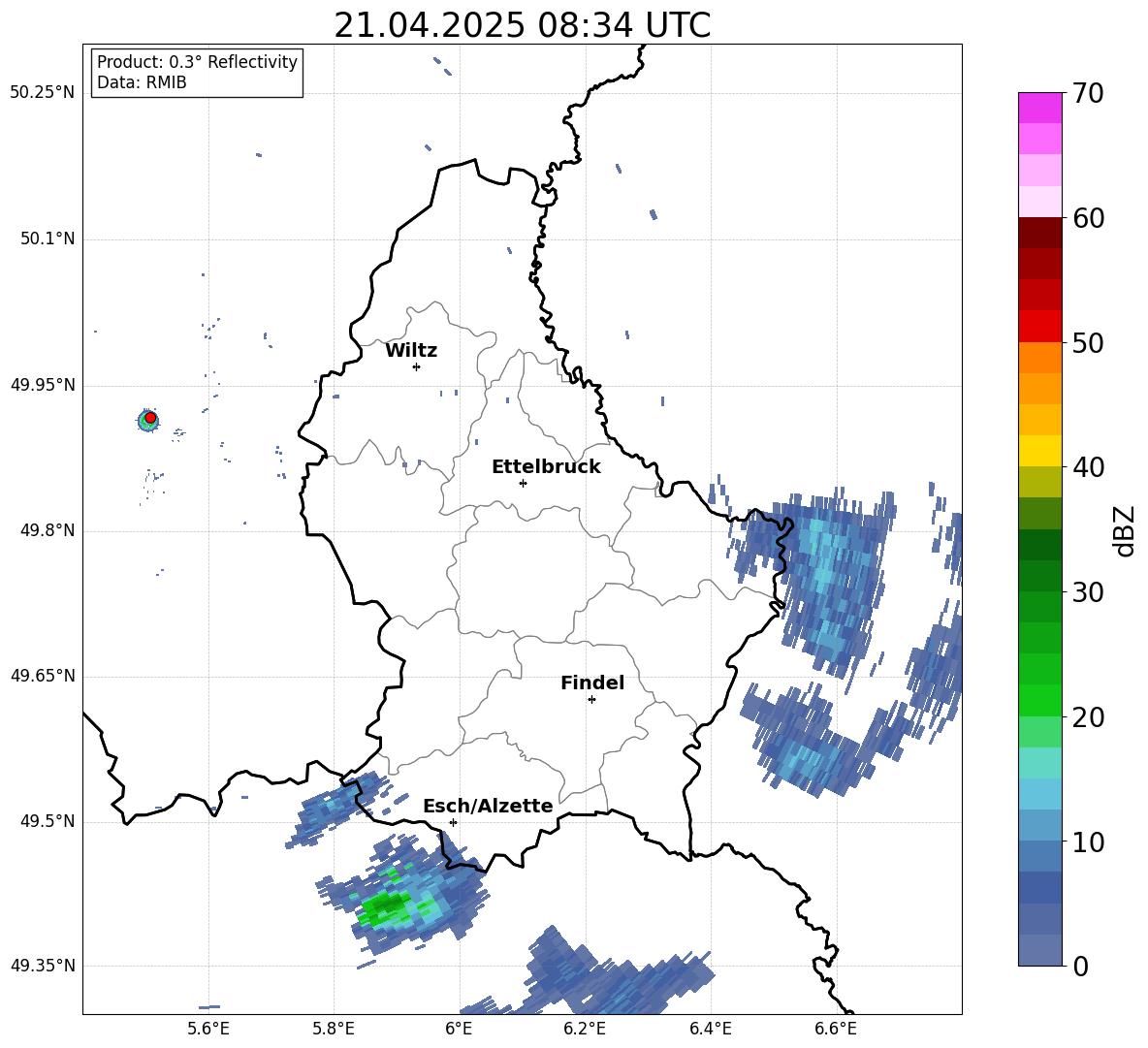Click the 50.25°N latitude label
This screenshot has width=1148, height=1048.
(x=43, y=93)
